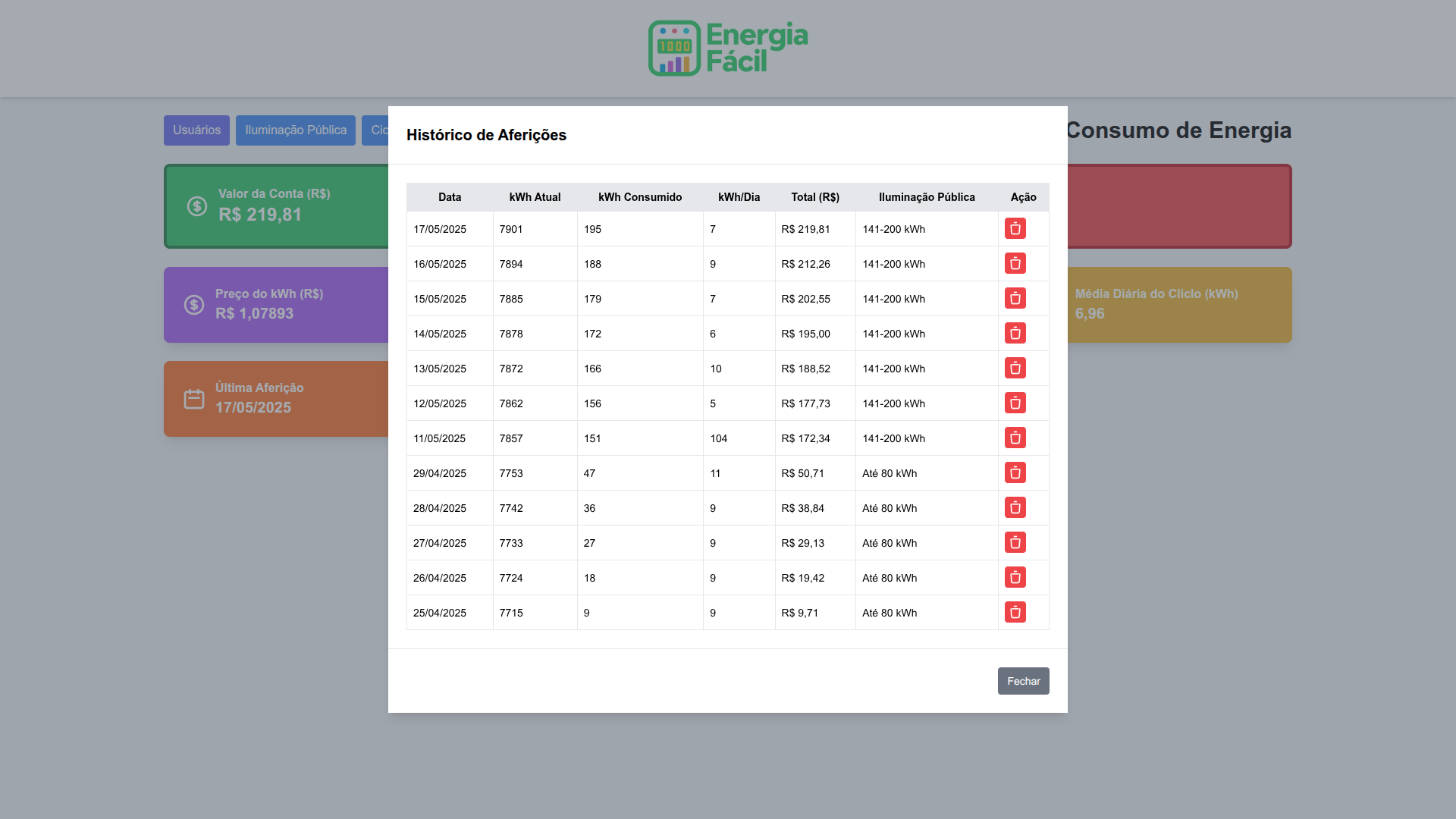Remove the 14/05/2025 measurement row
1456x819 pixels.
click(x=1015, y=333)
